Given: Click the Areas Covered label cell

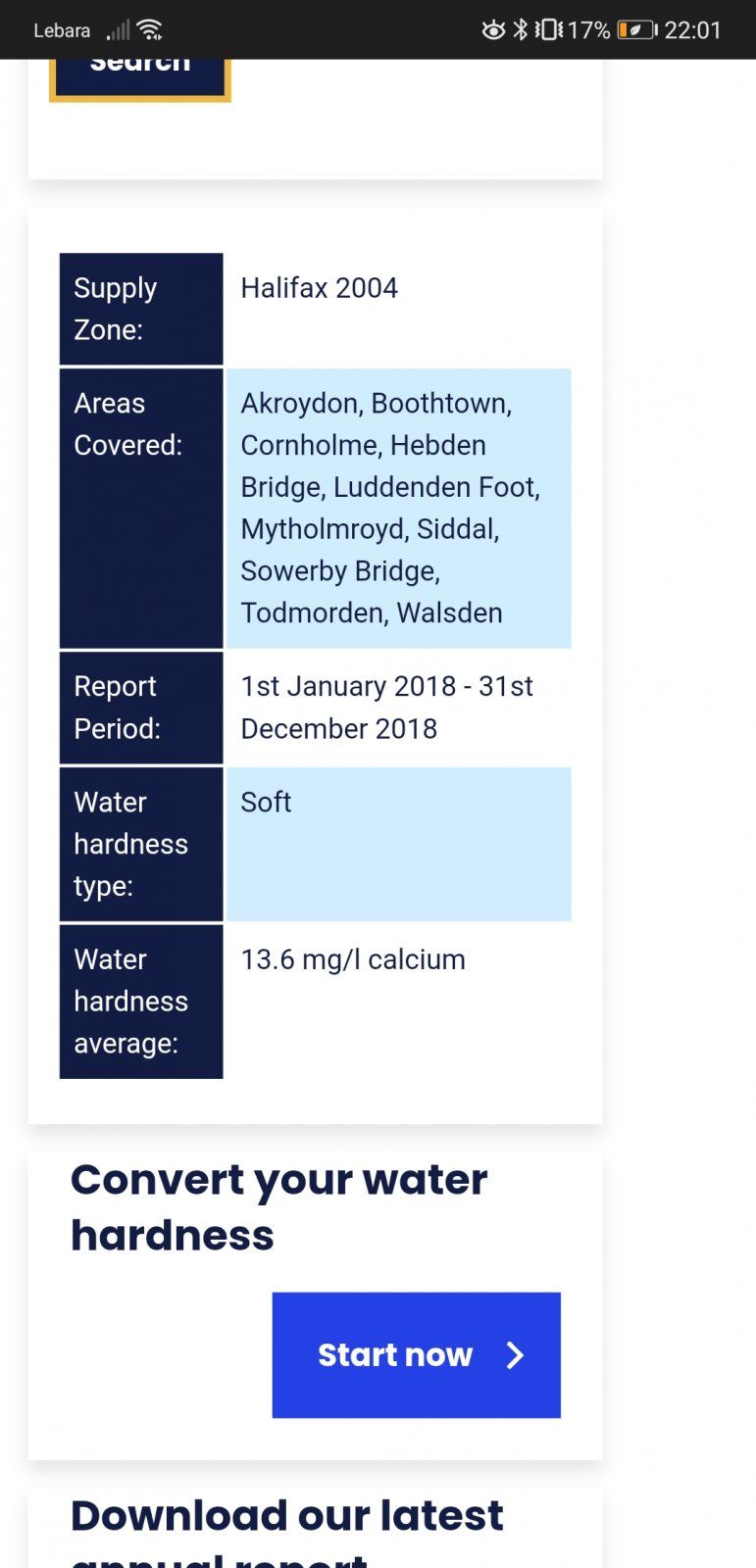Looking at the screenshot, I should (x=141, y=509).
